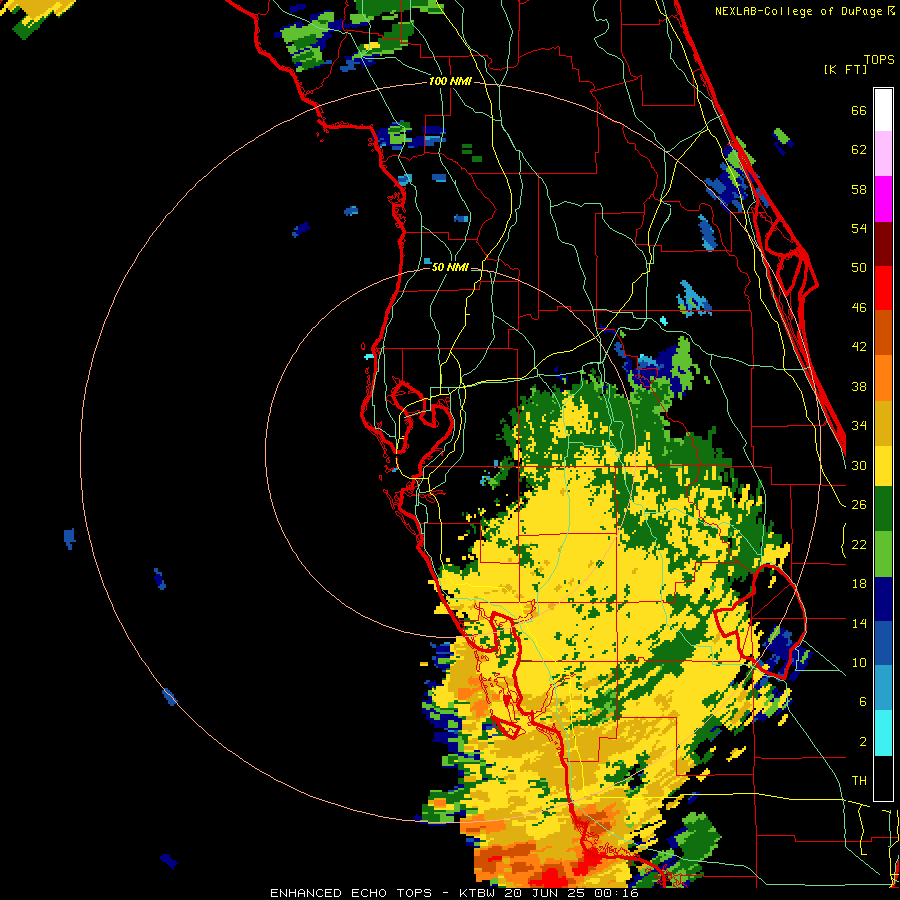The width and height of the screenshot is (900, 900).
Task: Click the 30 legend value
Action: (x=859, y=465)
